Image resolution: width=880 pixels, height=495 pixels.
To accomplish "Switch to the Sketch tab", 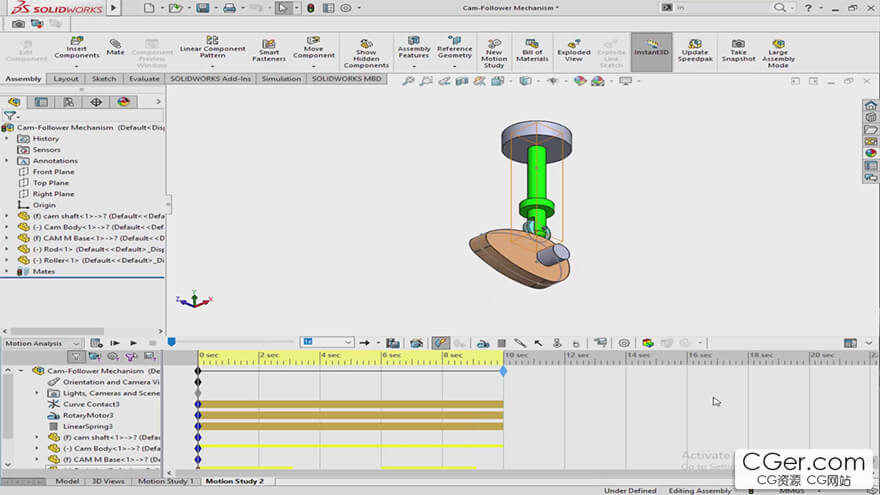I will click(x=104, y=79).
